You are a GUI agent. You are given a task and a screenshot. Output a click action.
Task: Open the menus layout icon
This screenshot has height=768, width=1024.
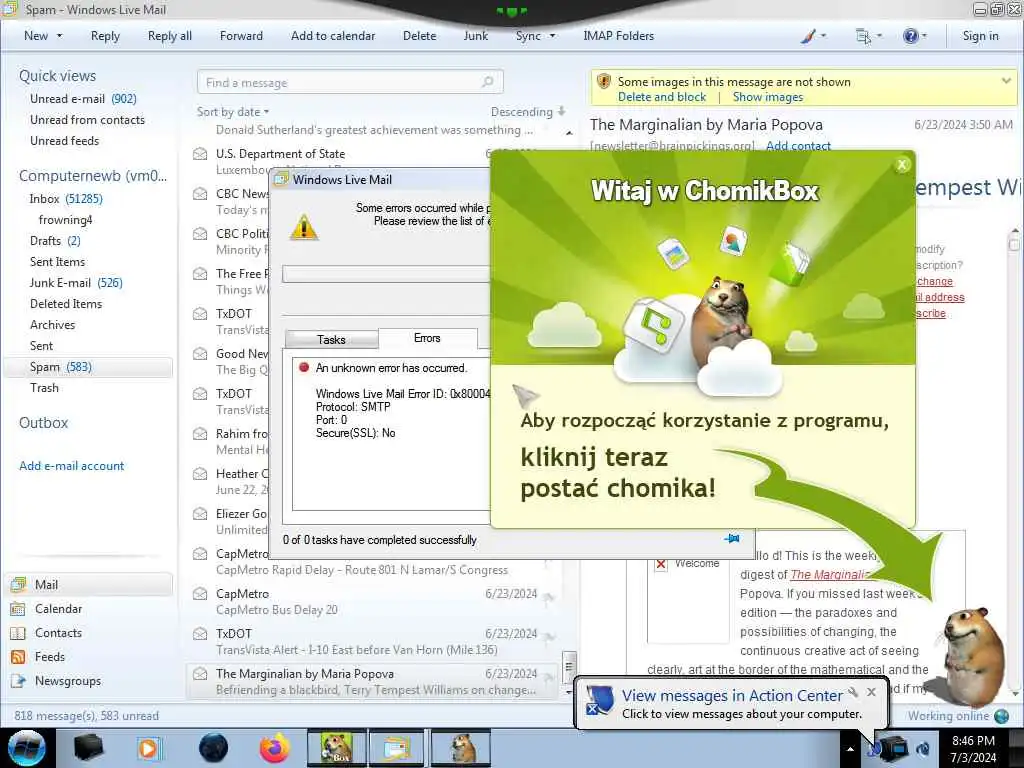click(x=863, y=36)
